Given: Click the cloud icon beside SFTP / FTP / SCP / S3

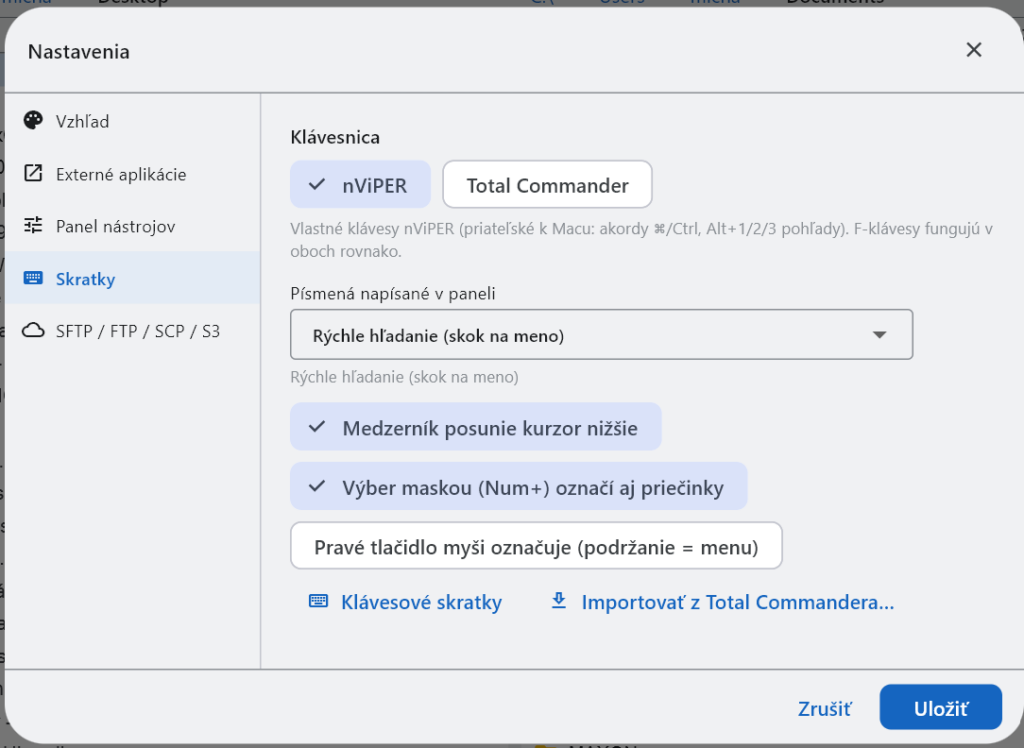Looking at the screenshot, I should point(33,331).
